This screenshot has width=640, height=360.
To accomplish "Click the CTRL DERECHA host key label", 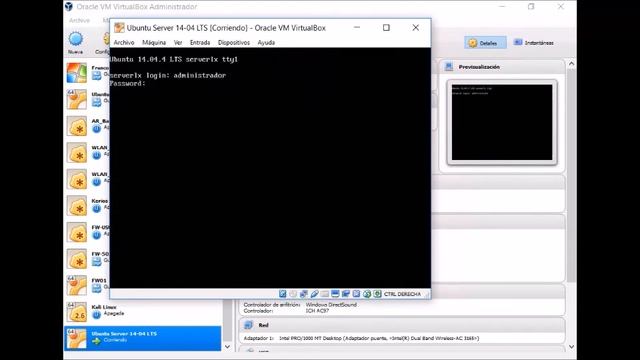I will coord(402,294).
